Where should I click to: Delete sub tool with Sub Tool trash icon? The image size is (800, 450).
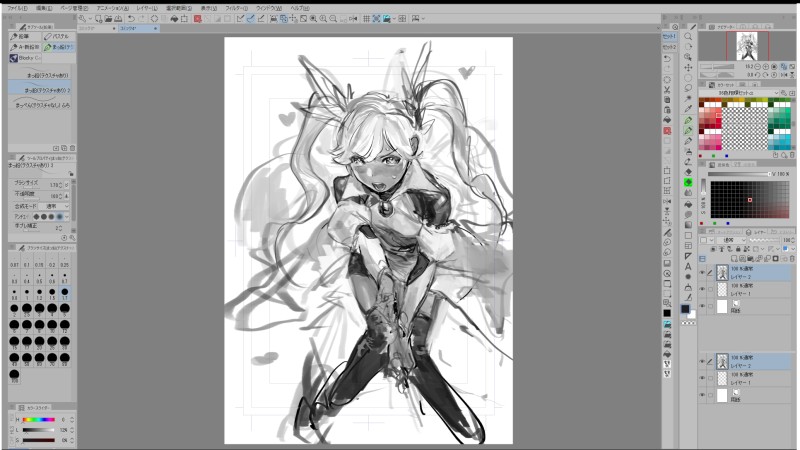click(x=72, y=148)
